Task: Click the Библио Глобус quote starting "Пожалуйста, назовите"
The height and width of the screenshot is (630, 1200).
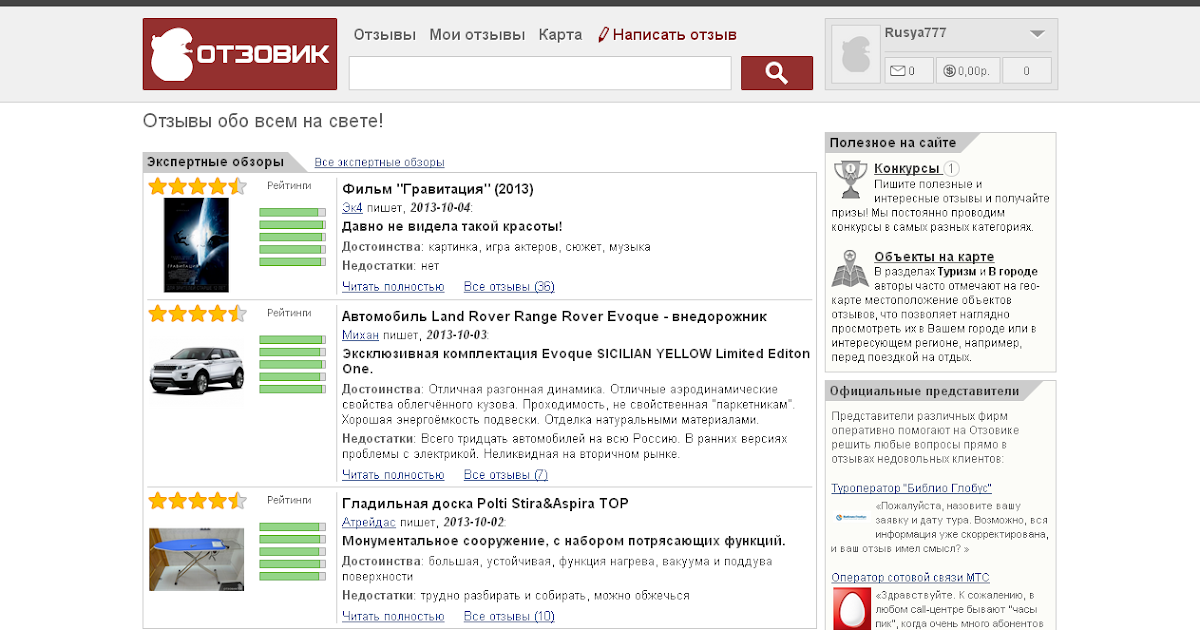Action: pos(941,527)
